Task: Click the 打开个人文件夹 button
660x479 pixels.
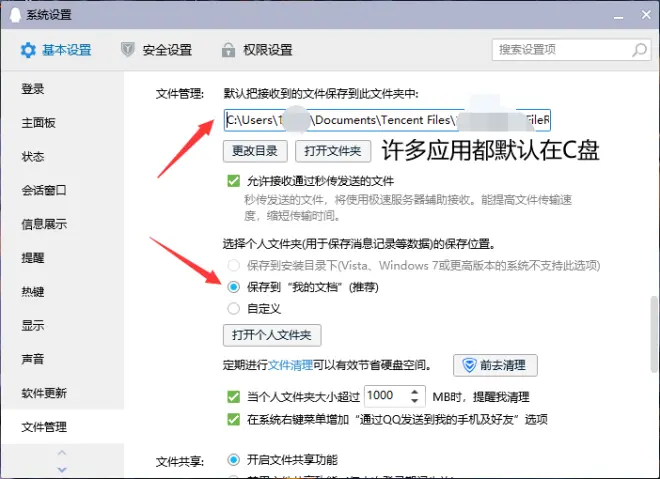Action: 272,335
